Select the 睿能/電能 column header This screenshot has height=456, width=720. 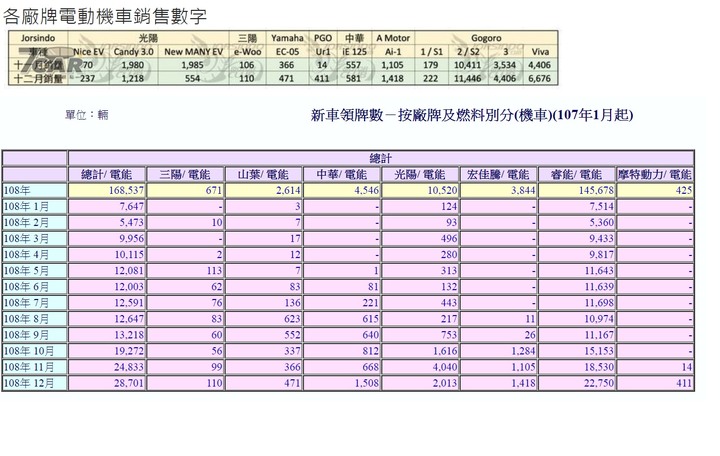pyautogui.click(x=577, y=175)
